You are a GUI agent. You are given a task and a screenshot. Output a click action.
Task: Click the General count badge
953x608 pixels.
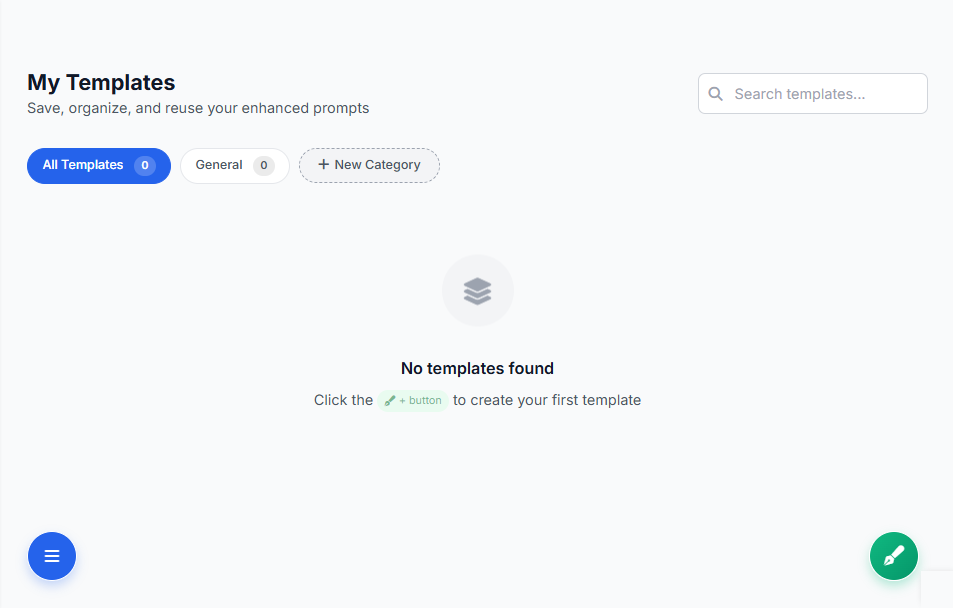pyautogui.click(x=264, y=165)
